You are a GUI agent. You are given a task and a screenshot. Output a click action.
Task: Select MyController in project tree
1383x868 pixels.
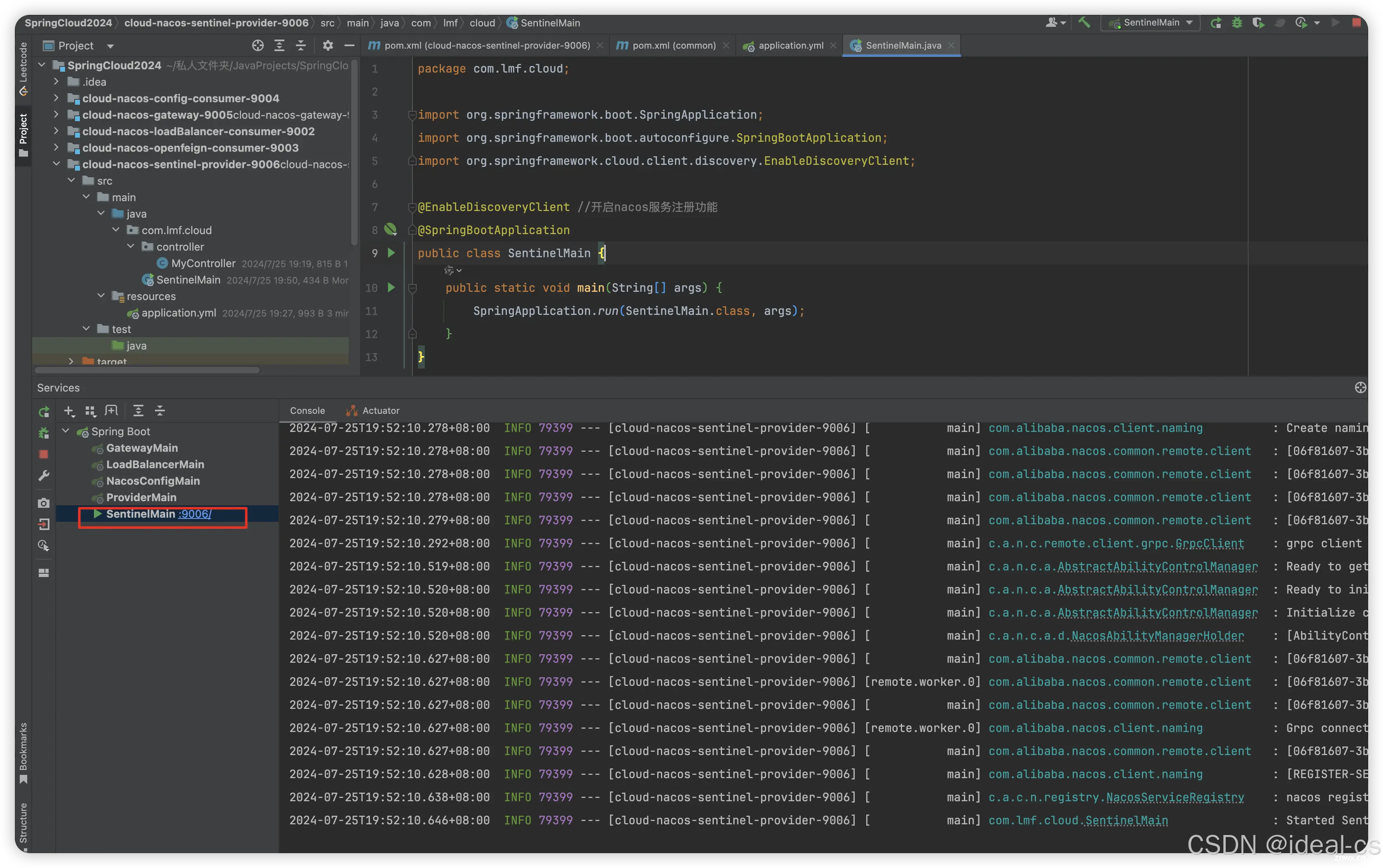(x=203, y=263)
